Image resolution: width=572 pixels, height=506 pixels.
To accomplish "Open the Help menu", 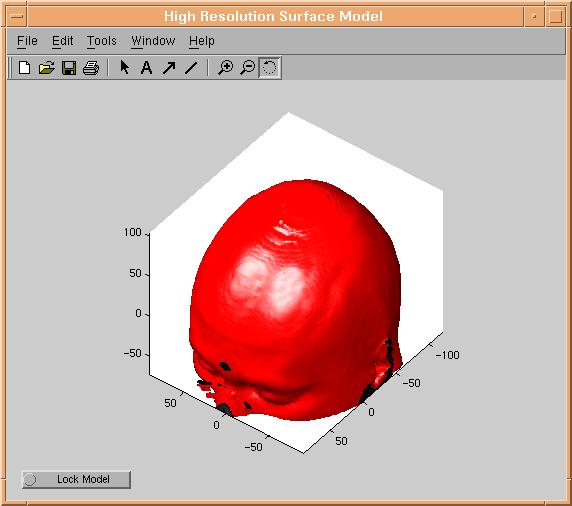I will pyautogui.click(x=201, y=41).
